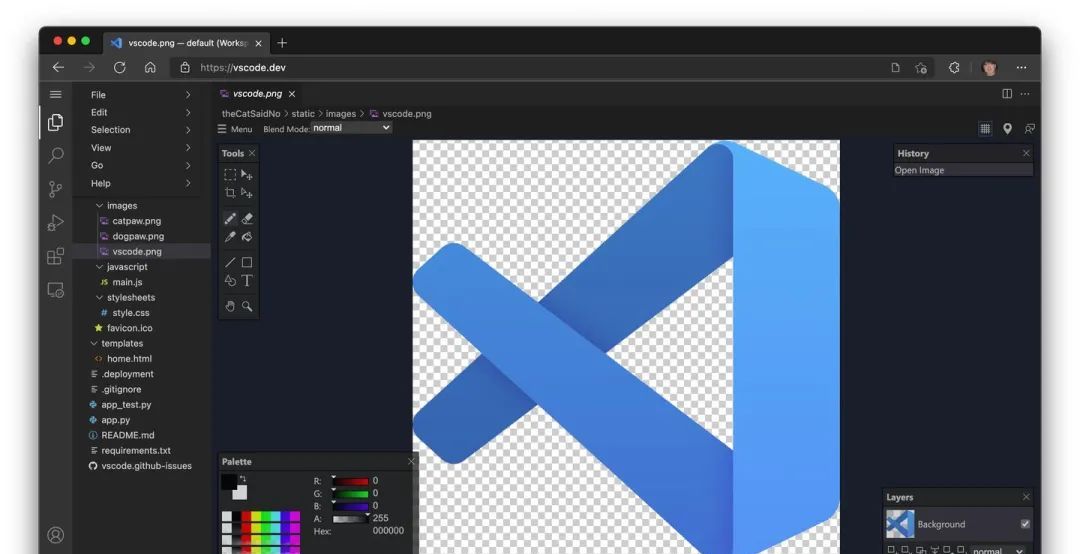This screenshot has width=1080, height=554.
Task: Select the eyedropper color picker tool
Action: click(x=230, y=237)
